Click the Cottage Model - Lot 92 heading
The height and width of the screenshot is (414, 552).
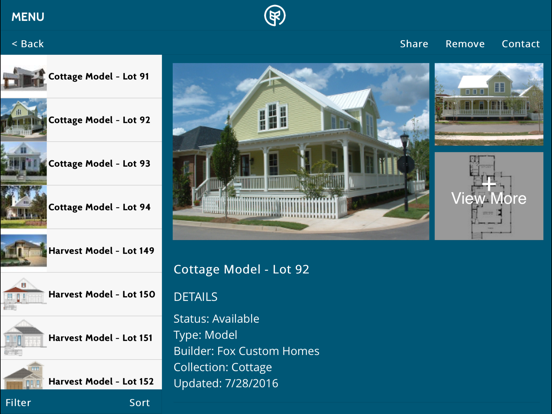pos(242,269)
